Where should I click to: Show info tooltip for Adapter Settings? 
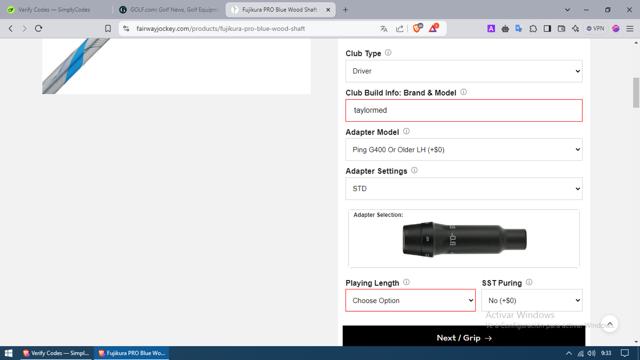pos(414,170)
